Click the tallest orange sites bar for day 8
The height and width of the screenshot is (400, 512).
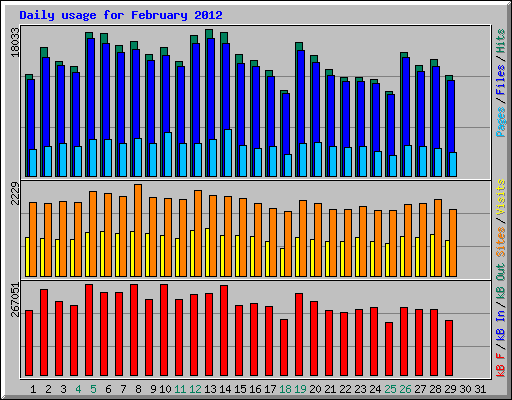coord(138,230)
